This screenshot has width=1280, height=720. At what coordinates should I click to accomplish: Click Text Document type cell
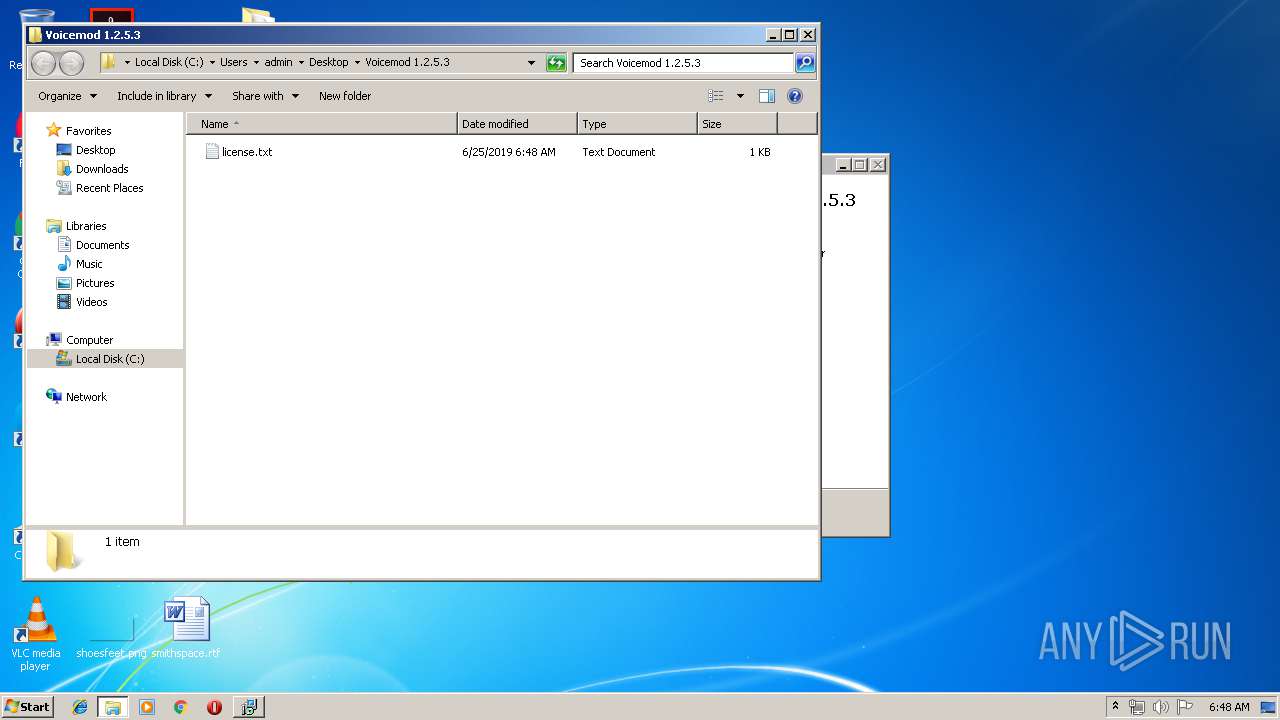pyautogui.click(x=619, y=152)
